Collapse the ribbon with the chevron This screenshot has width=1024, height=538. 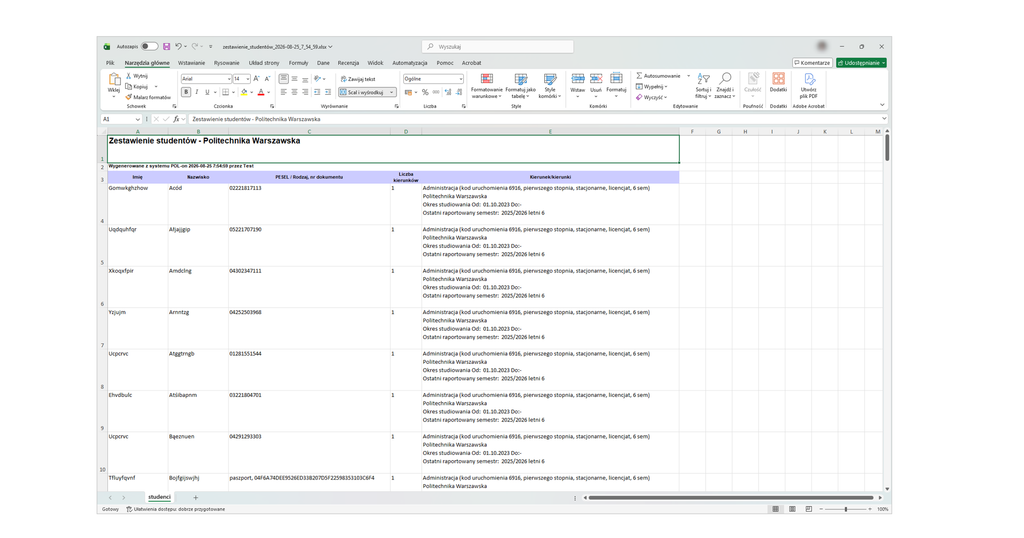pyautogui.click(x=882, y=104)
